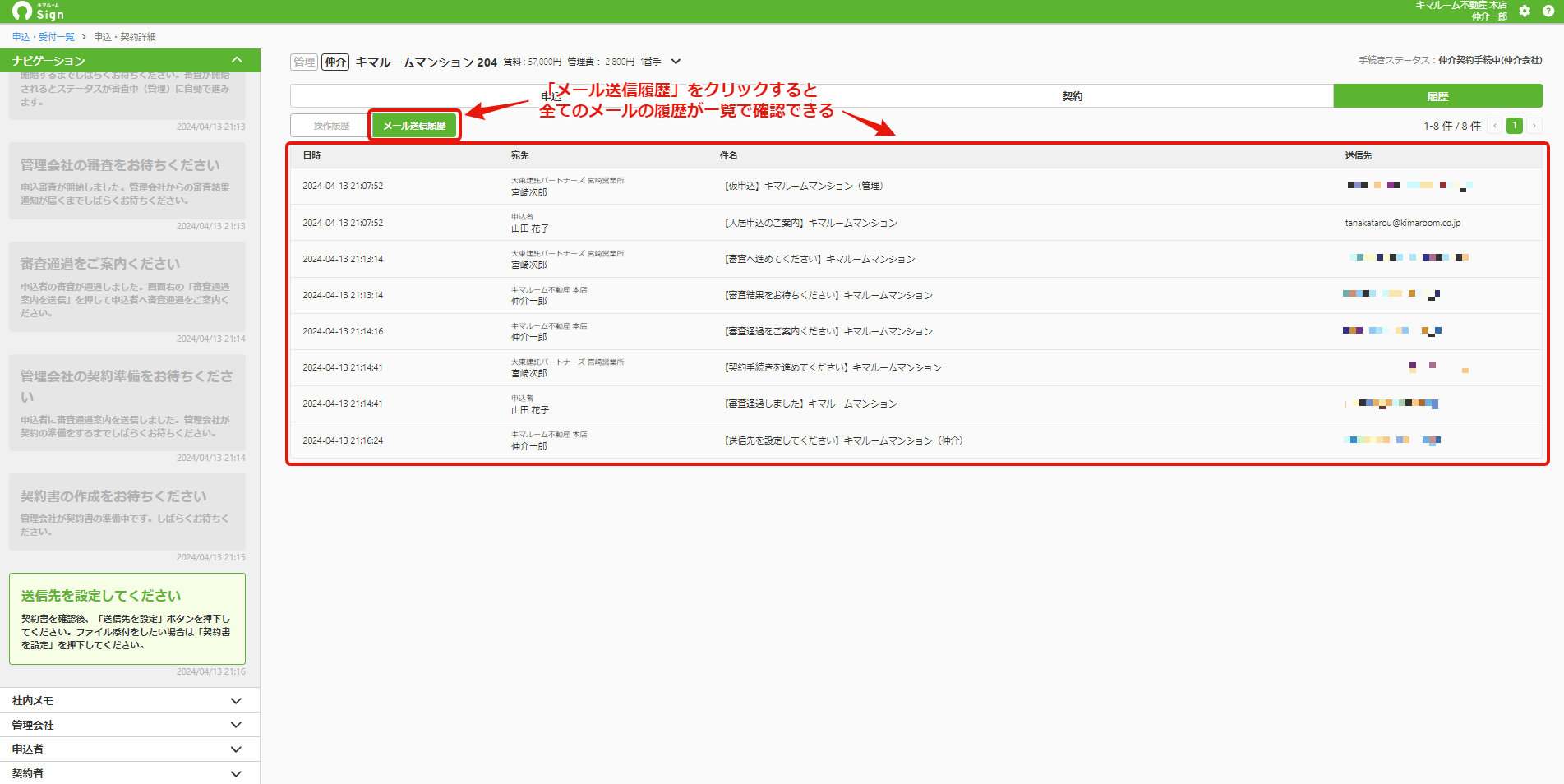Viewport: 1564px width, 784px height.
Task: Open the 管理会社の審査をお待ちください navigation card
Action: click(127, 181)
